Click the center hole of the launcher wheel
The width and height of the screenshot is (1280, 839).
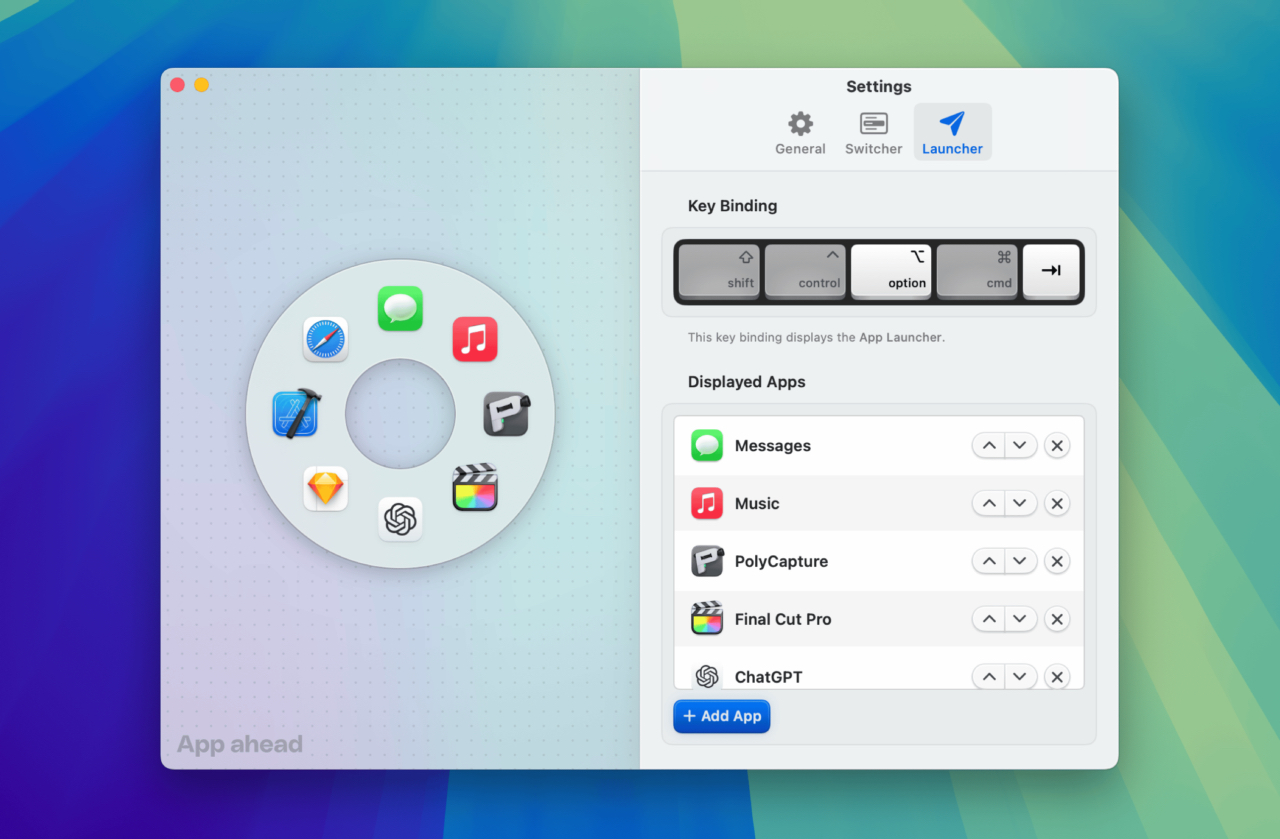click(x=400, y=413)
